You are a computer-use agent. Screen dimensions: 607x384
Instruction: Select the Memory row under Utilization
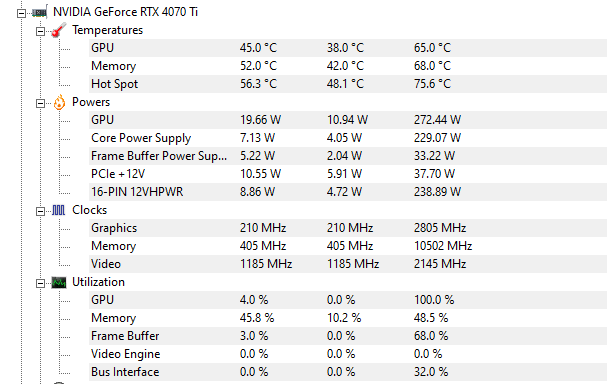click(x=348, y=318)
